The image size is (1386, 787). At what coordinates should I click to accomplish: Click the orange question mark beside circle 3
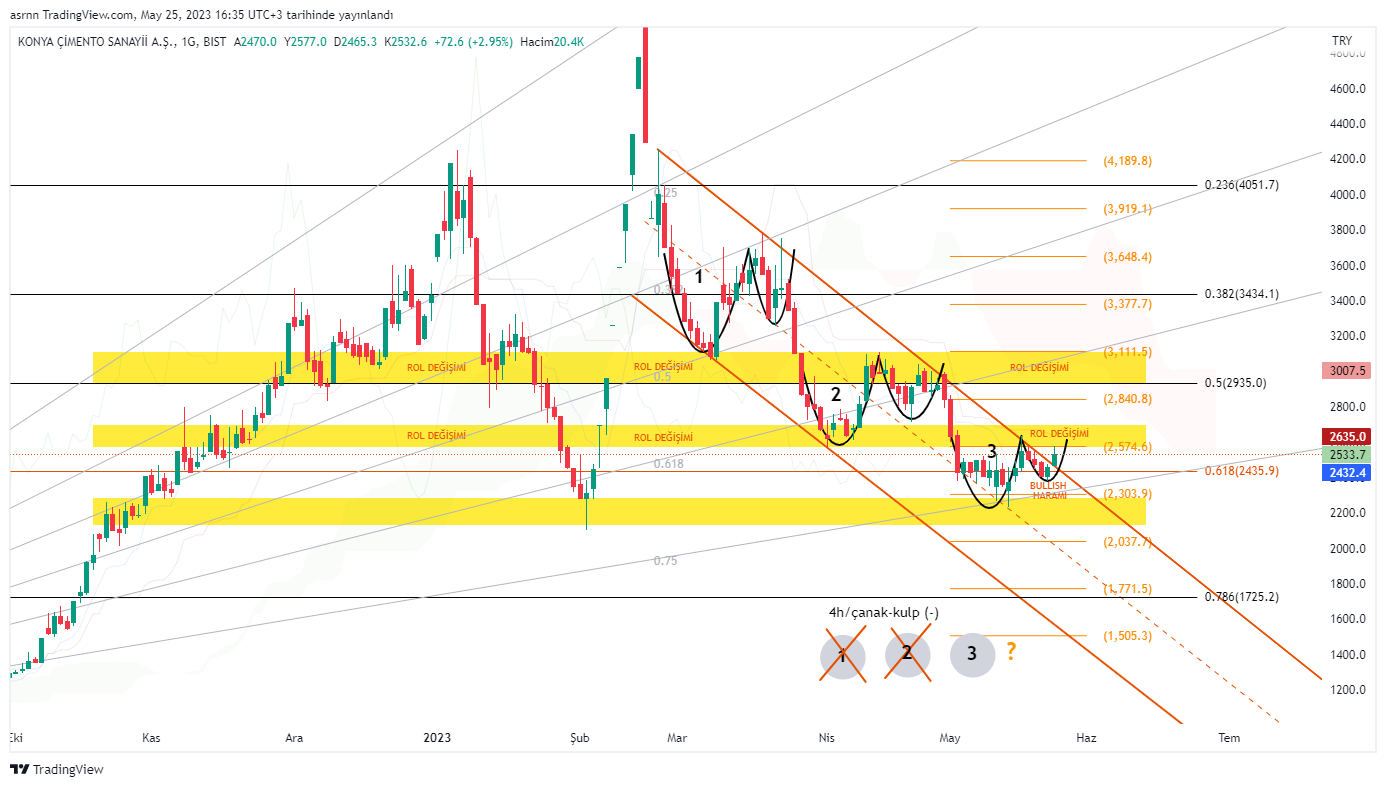(x=1011, y=652)
